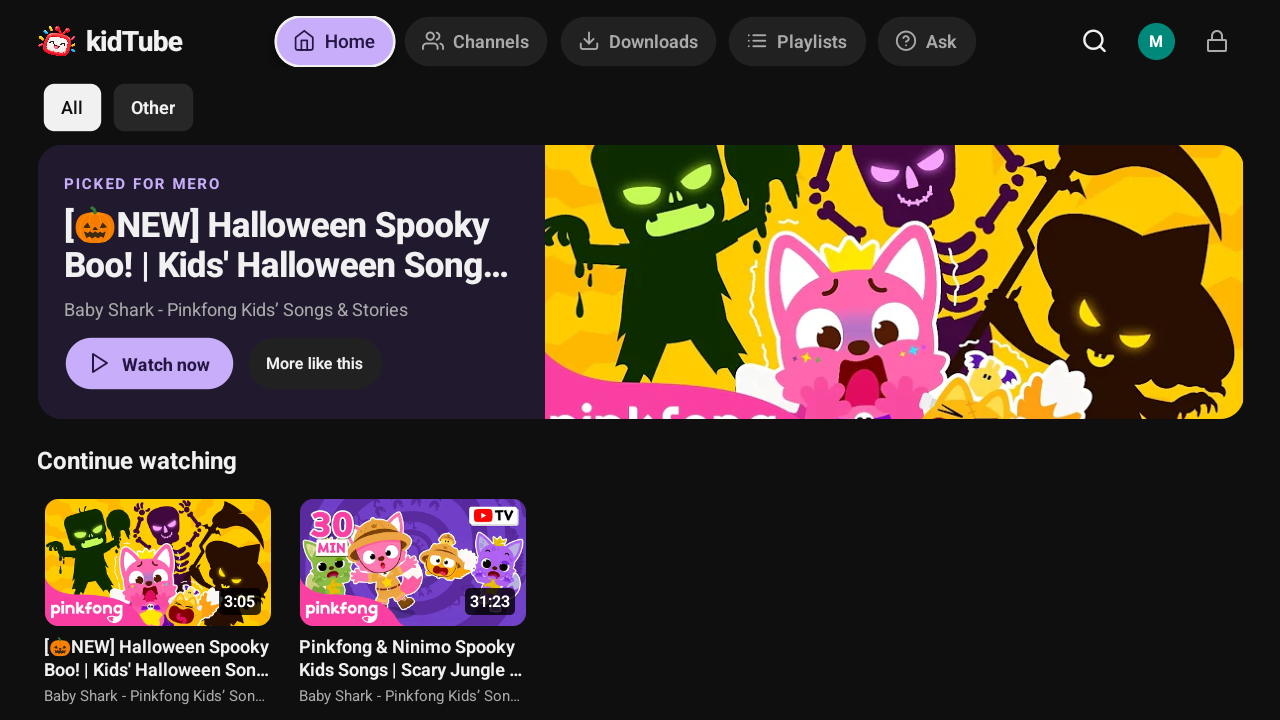Viewport: 1280px width, 720px height.
Task: Open the M profile avatar
Action: point(1156,41)
